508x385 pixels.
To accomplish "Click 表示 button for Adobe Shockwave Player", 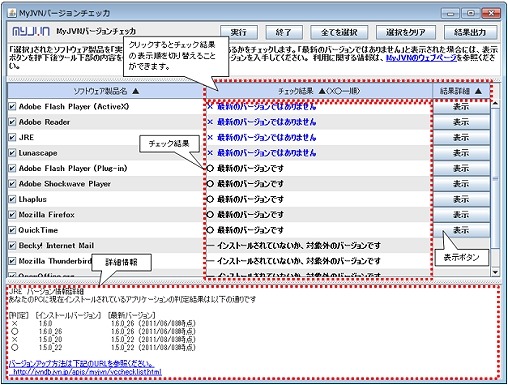I will (461, 184).
